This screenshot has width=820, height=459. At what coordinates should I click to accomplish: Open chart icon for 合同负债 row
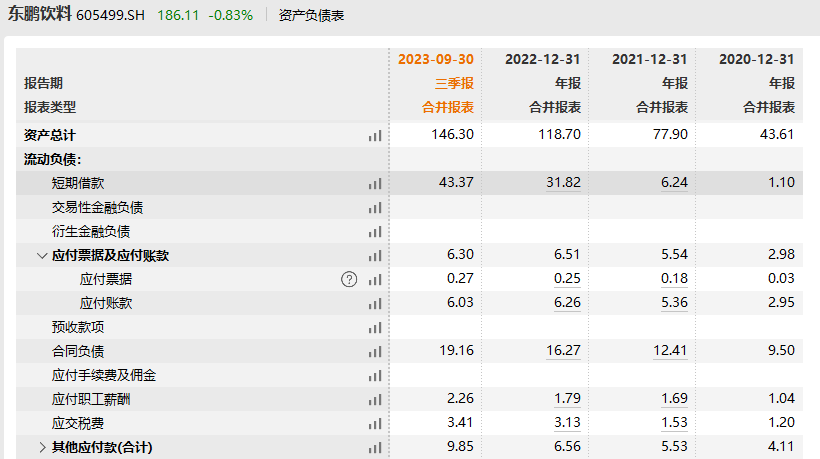tap(375, 352)
